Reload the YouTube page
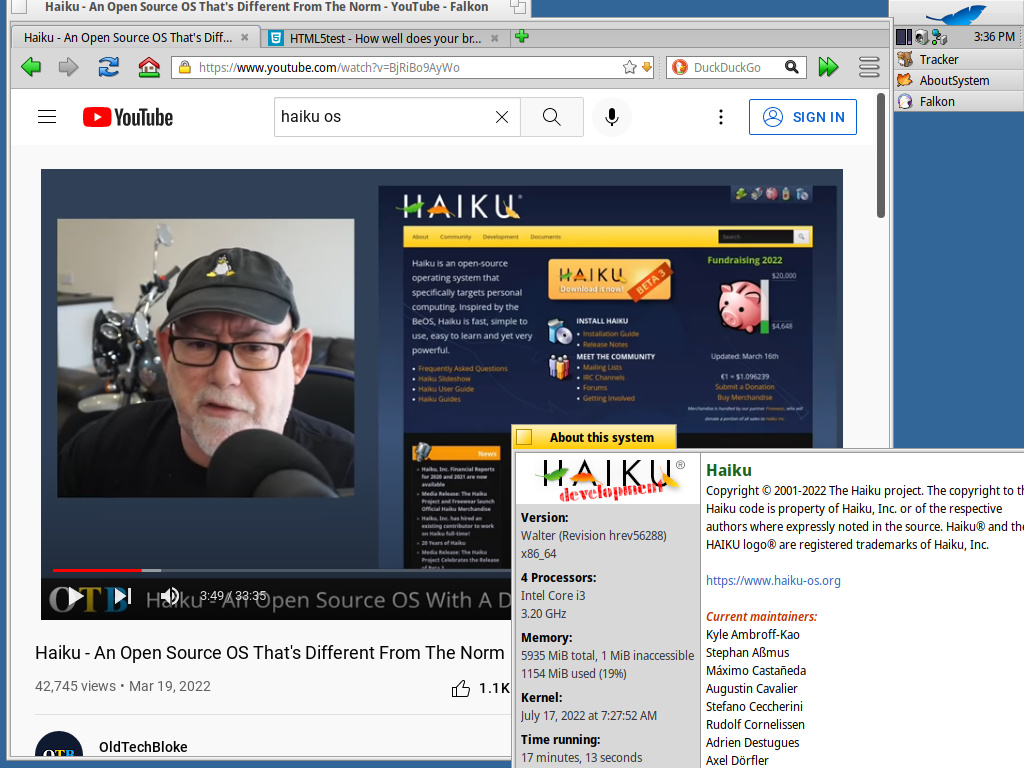 click(x=108, y=67)
